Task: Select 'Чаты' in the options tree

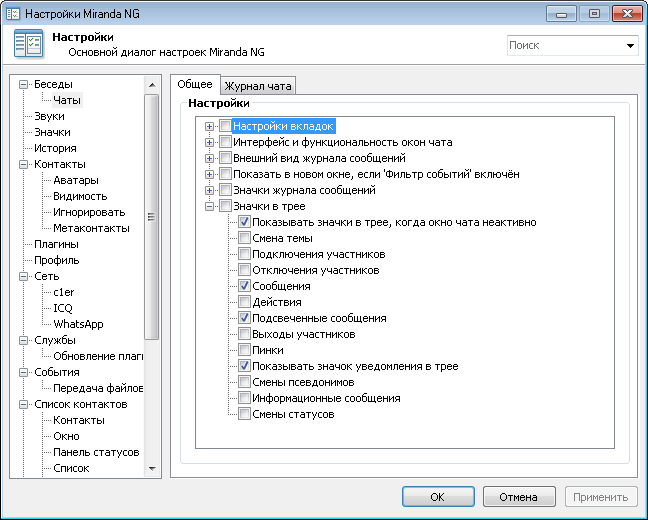Action: (x=67, y=100)
